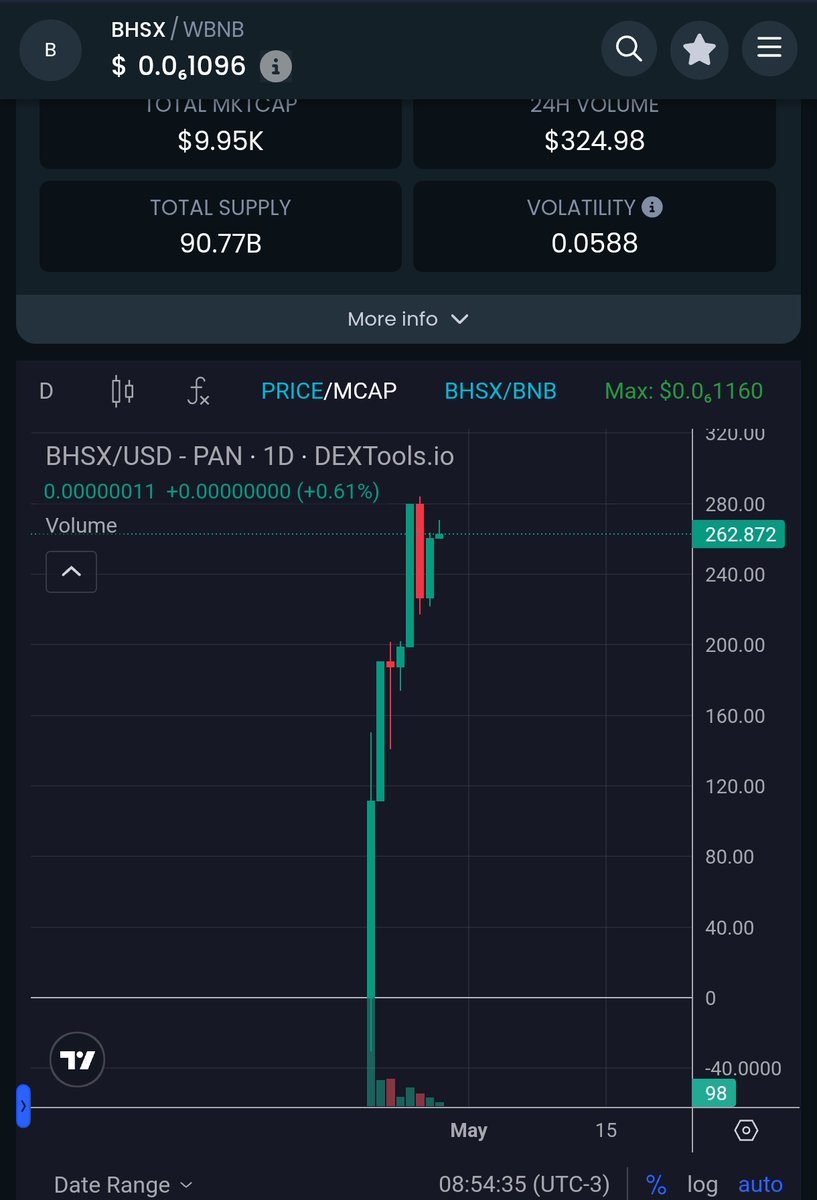This screenshot has width=817, height=1200.
Task: Click the volume axis label 98
Action: tap(716, 1093)
